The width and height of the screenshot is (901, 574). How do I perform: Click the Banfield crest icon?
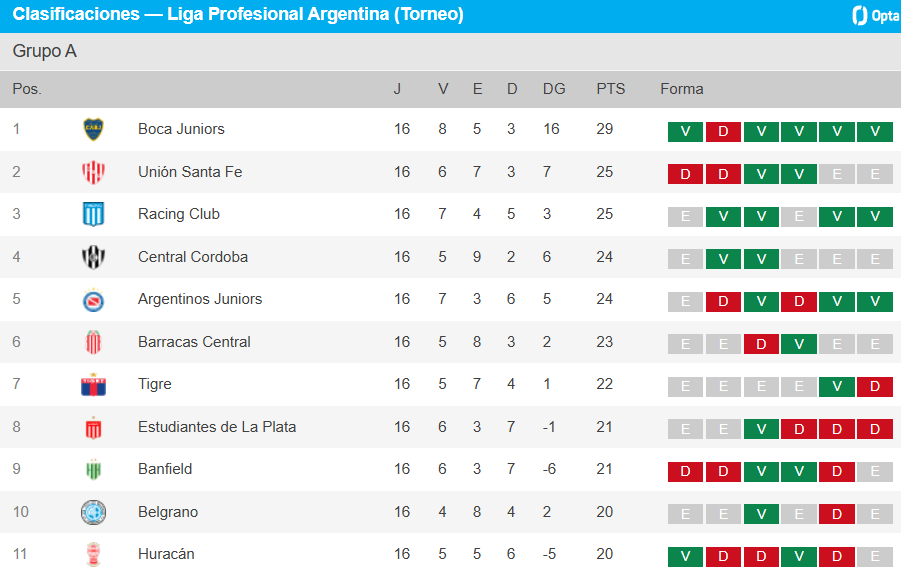[93, 469]
